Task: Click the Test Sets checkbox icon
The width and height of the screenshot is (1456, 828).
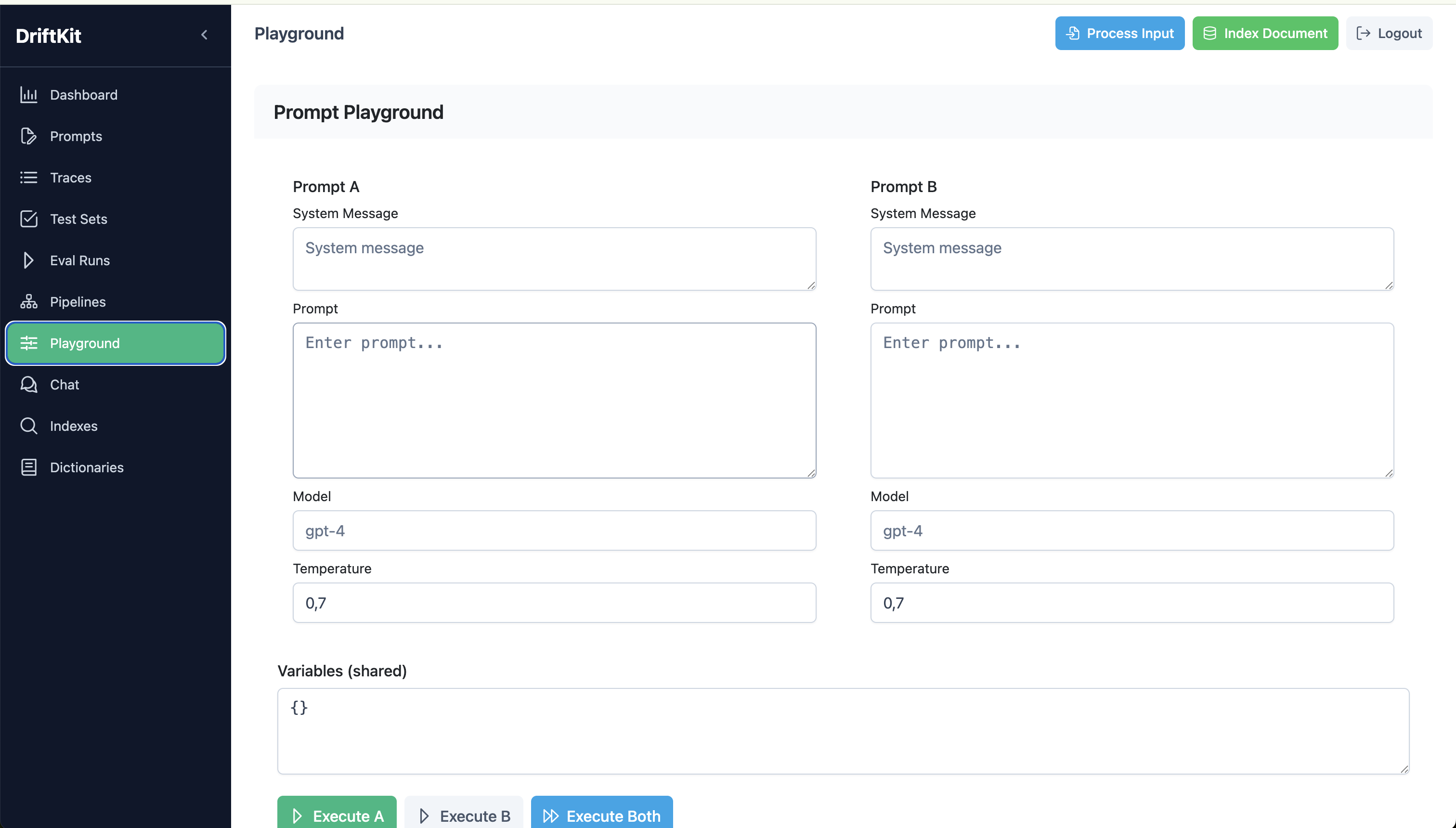Action: pos(28,219)
